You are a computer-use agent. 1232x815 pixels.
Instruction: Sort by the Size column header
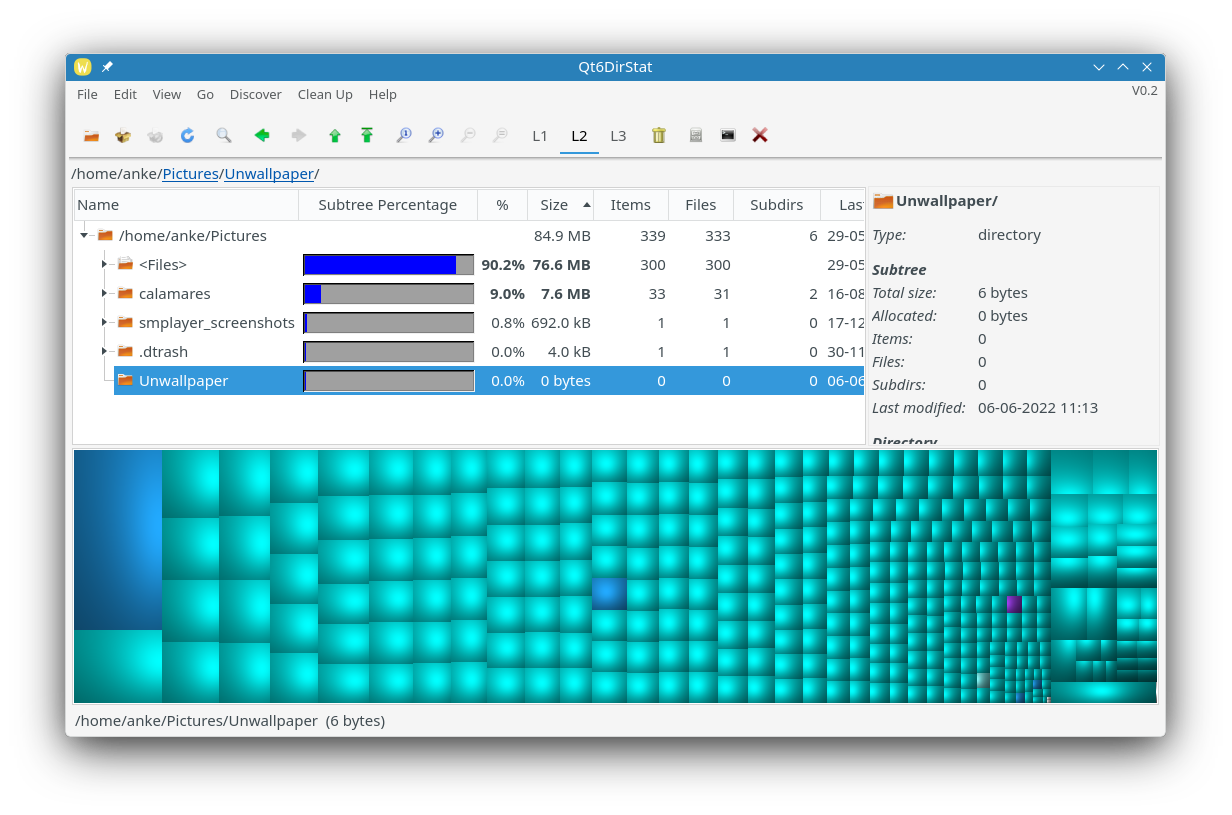[x=554, y=205]
